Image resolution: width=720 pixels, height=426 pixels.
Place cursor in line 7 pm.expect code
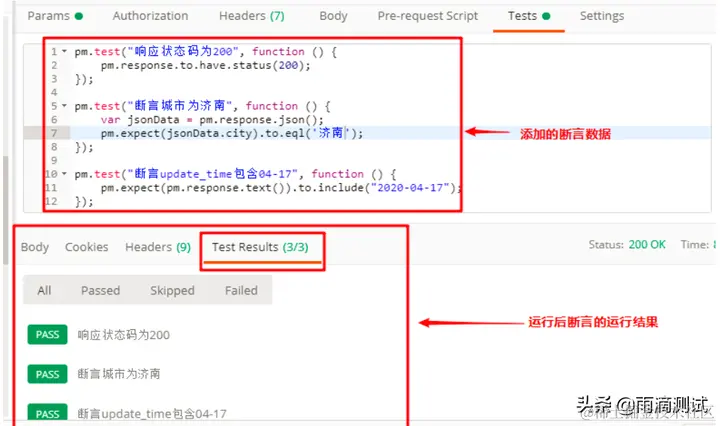point(232,133)
